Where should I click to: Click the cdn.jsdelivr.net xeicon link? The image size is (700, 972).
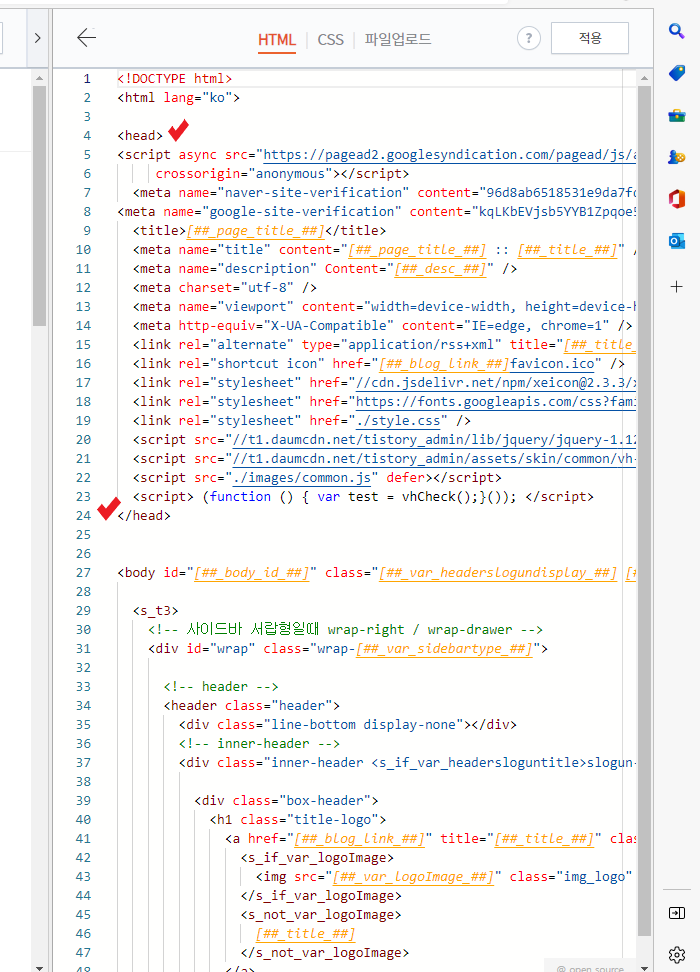click(495, 383)
